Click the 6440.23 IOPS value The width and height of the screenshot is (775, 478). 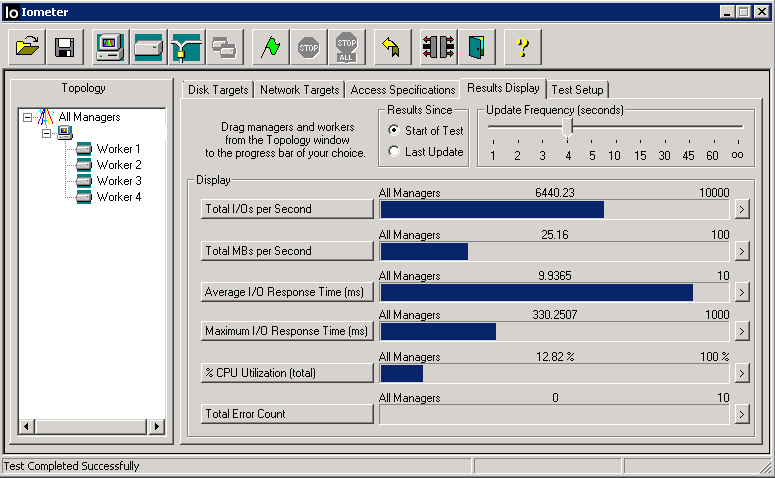pyautogui.click(x=555, y=193)
